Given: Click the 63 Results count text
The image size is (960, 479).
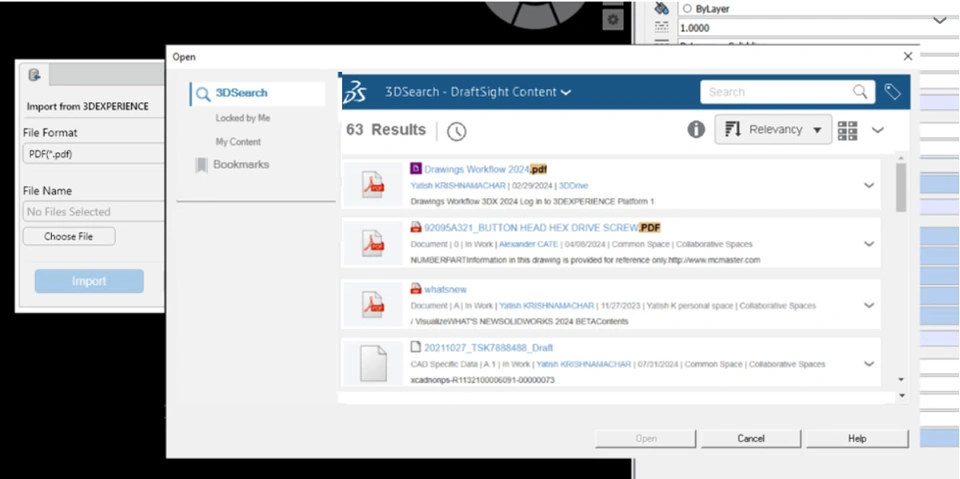Looking at the screenshot, I should tap(386, 130).
